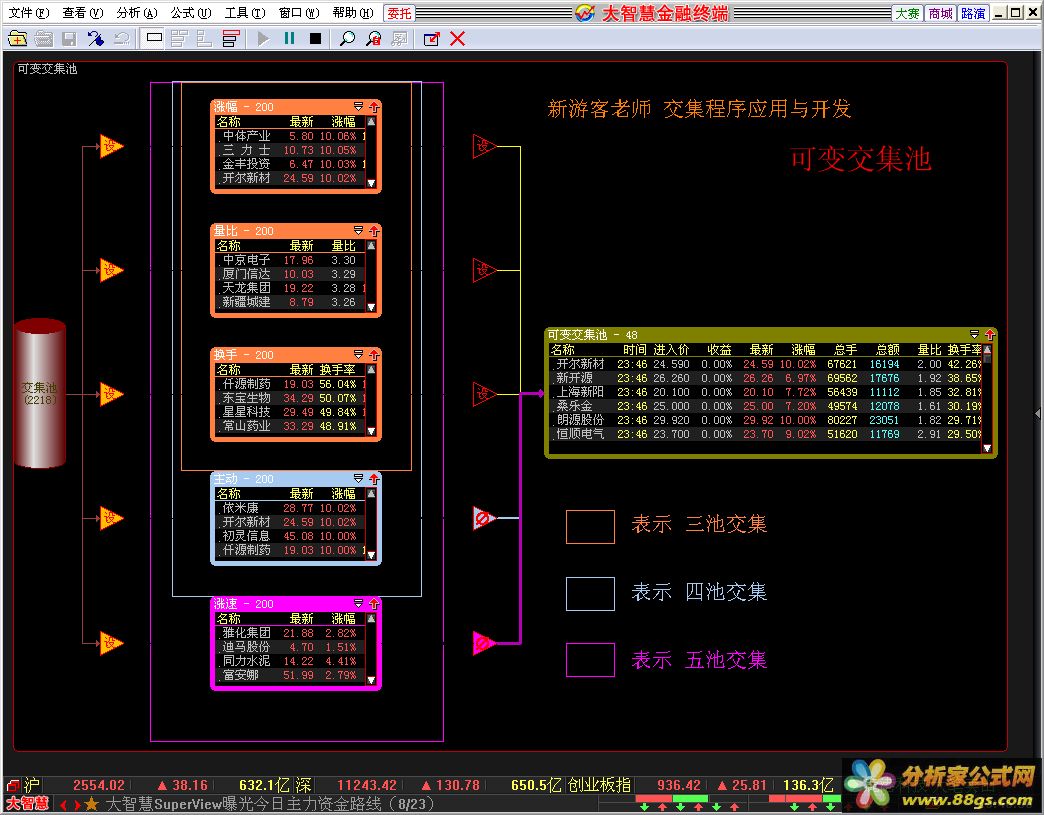Open the dropdown on 换手 - 200 panel header
Screen dimensions: 1044x815
click(358, 354)
